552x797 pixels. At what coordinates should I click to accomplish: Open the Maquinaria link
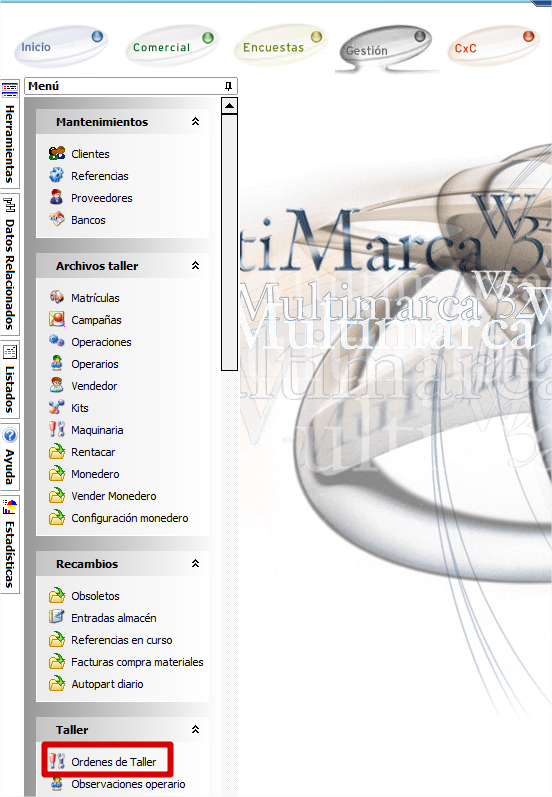(97, 430)
